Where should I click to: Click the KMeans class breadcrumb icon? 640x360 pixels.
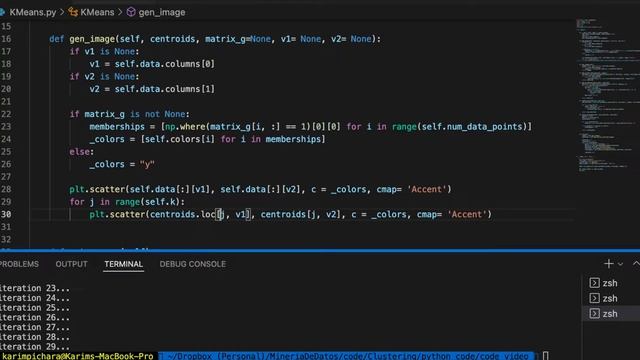(x=73, y=12)
